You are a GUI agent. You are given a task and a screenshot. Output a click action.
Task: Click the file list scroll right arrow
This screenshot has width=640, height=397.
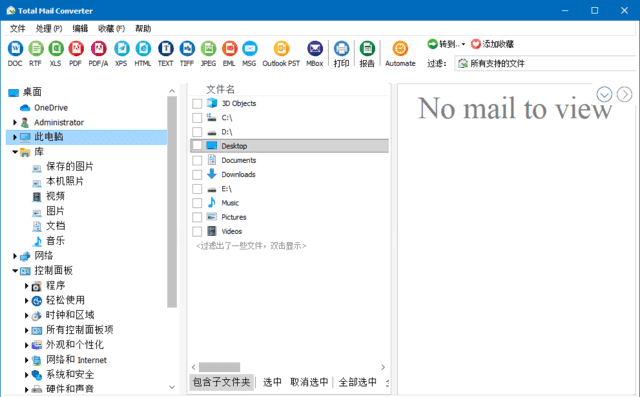(x=383, y=367)
